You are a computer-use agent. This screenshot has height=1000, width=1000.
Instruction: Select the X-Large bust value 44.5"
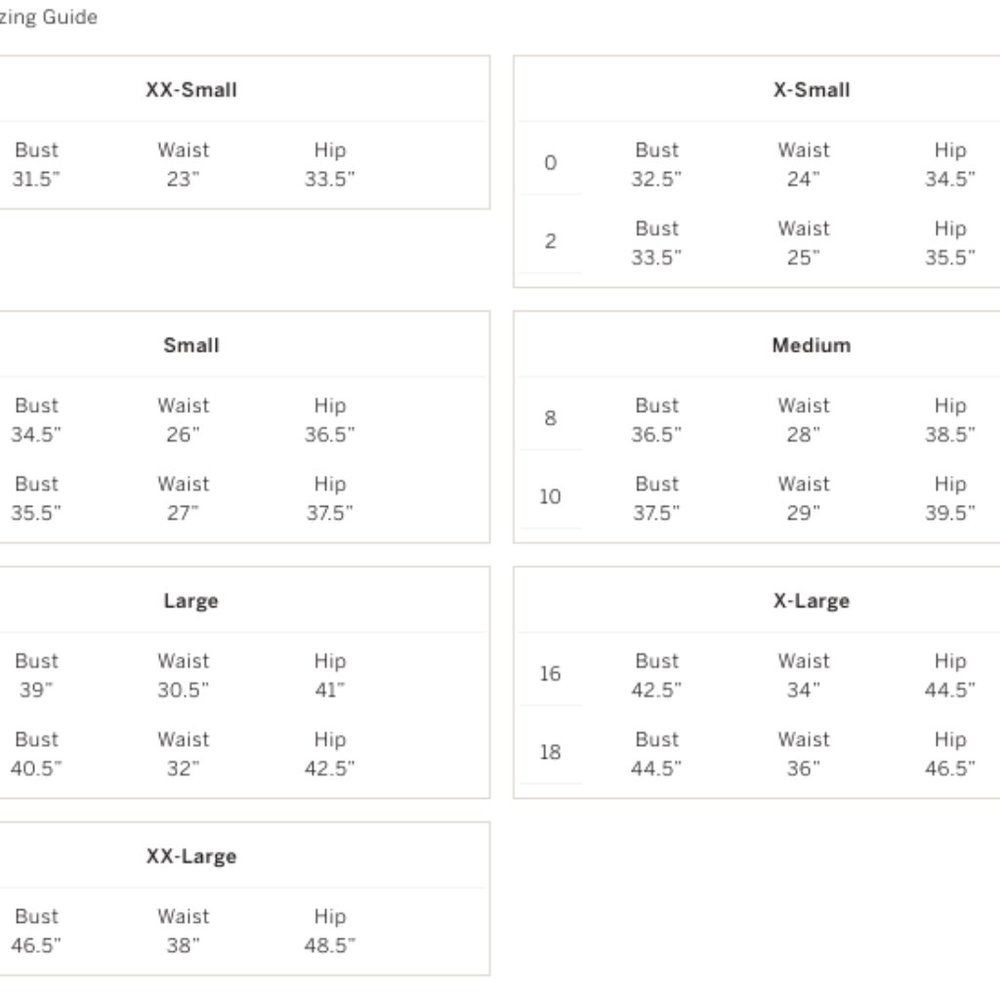656,768
